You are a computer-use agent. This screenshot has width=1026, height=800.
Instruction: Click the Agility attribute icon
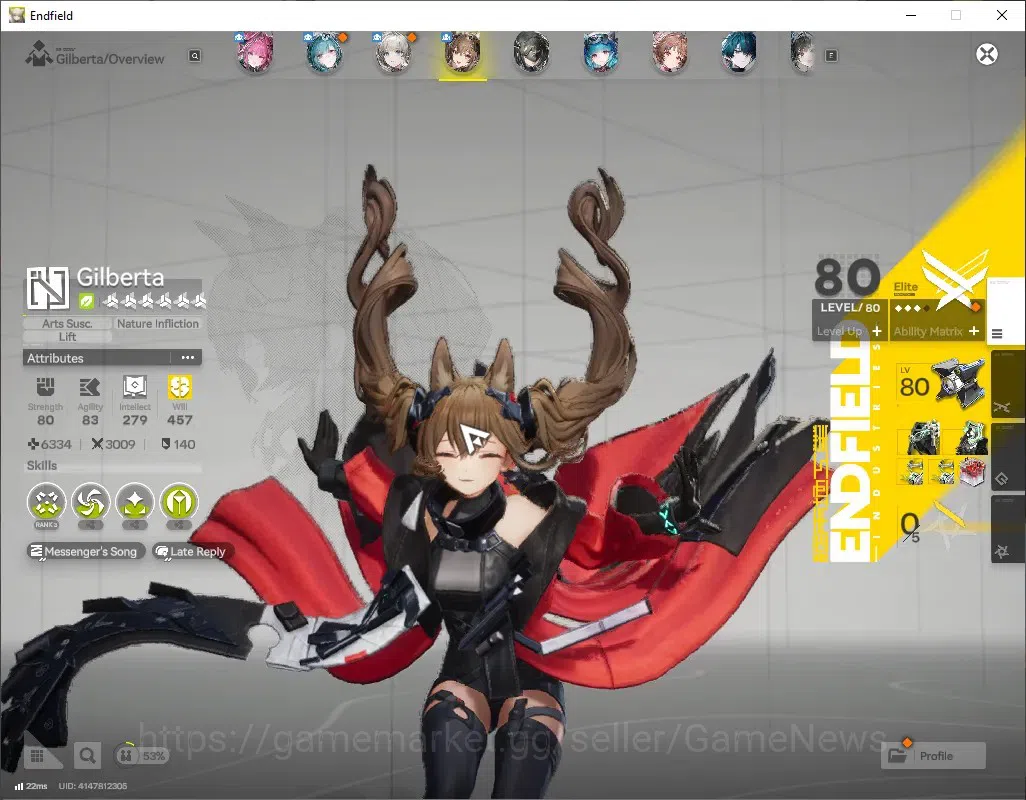coord(90,387)
